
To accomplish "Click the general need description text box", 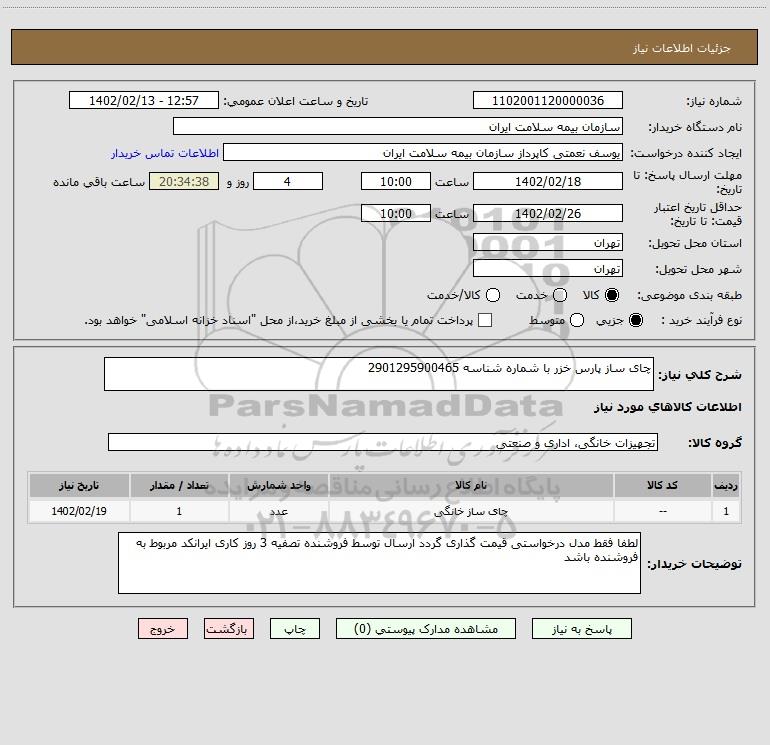I will coord(379,374).
